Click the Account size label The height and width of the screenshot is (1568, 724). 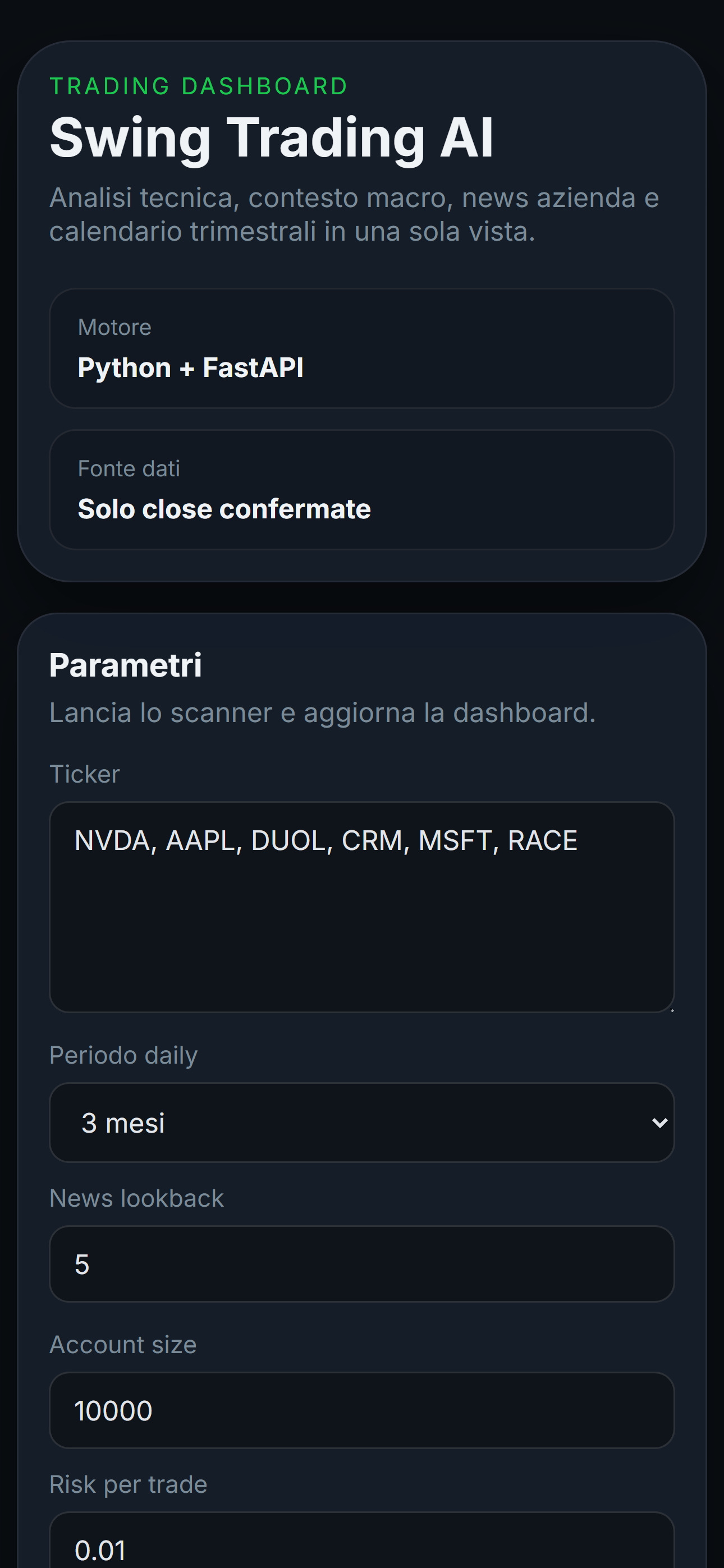122,1344
